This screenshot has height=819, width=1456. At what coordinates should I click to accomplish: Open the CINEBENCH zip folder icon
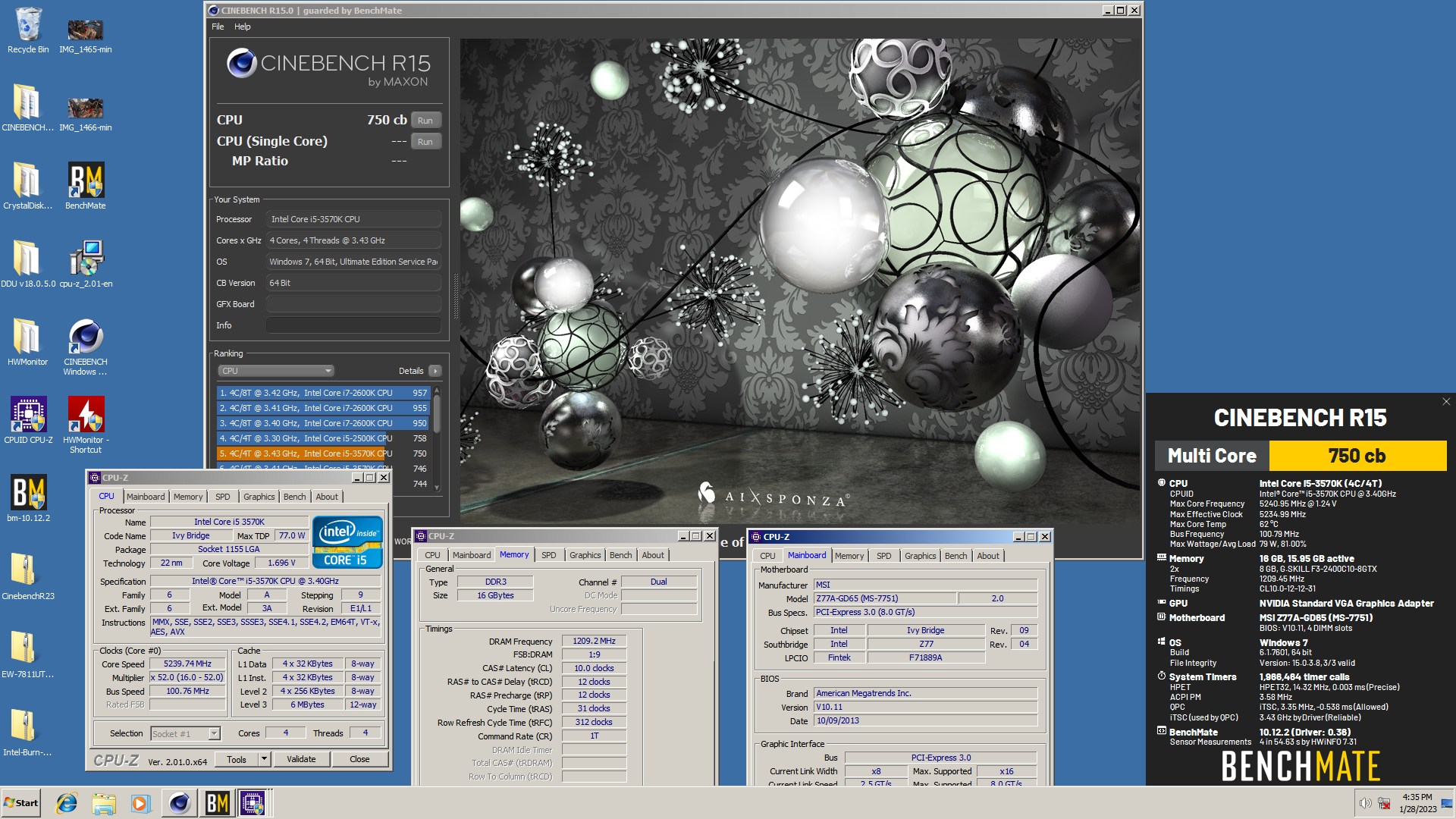click(28, 108)
